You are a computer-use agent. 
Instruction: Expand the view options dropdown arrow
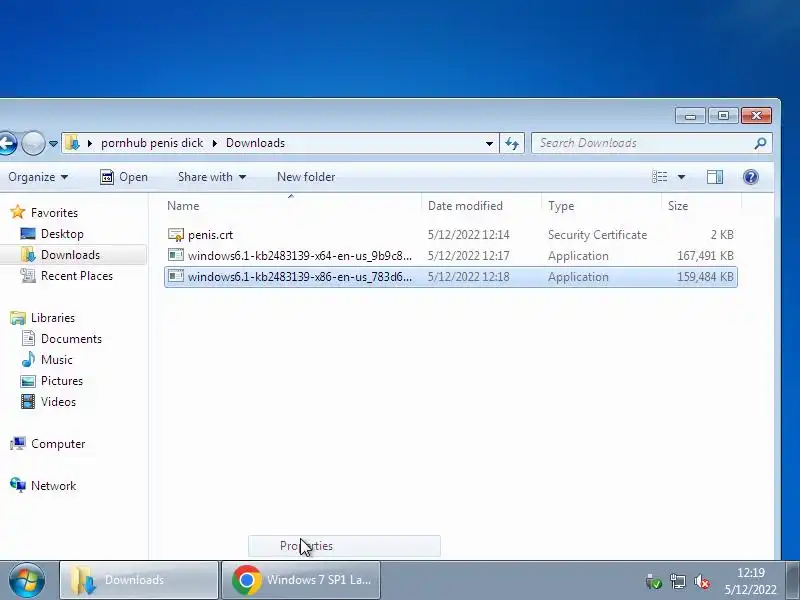pyautogui.click(x=681, y=177)
